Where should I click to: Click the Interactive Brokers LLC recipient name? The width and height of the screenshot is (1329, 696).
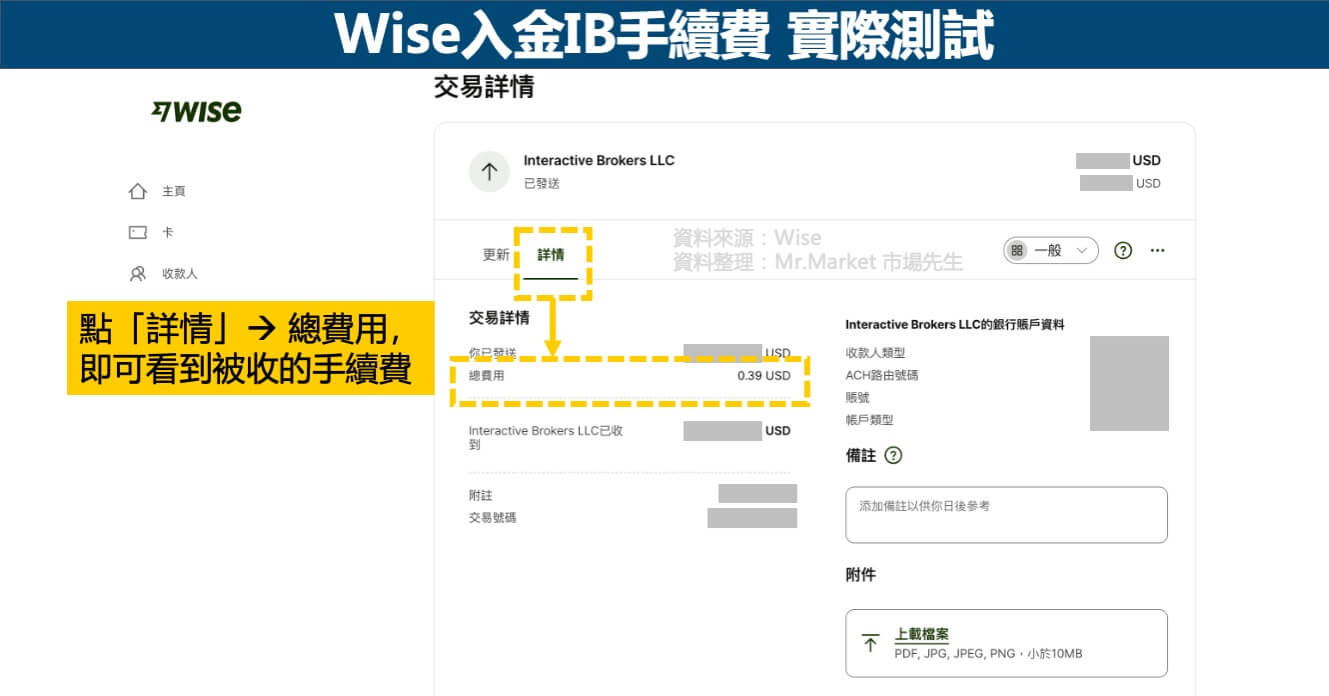coord(599,161)
